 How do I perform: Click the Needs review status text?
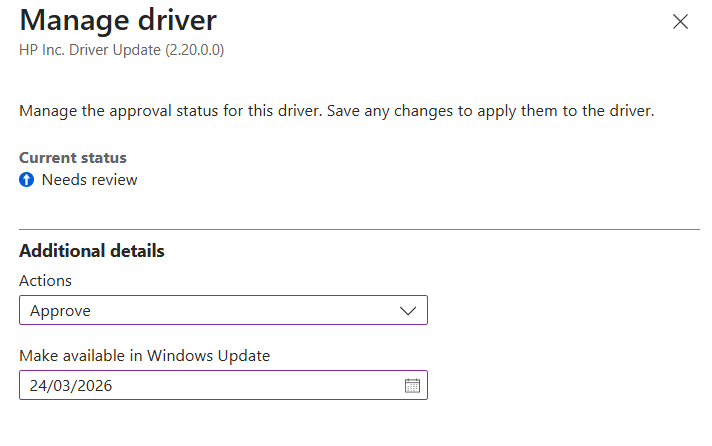(x=89, y=180)
